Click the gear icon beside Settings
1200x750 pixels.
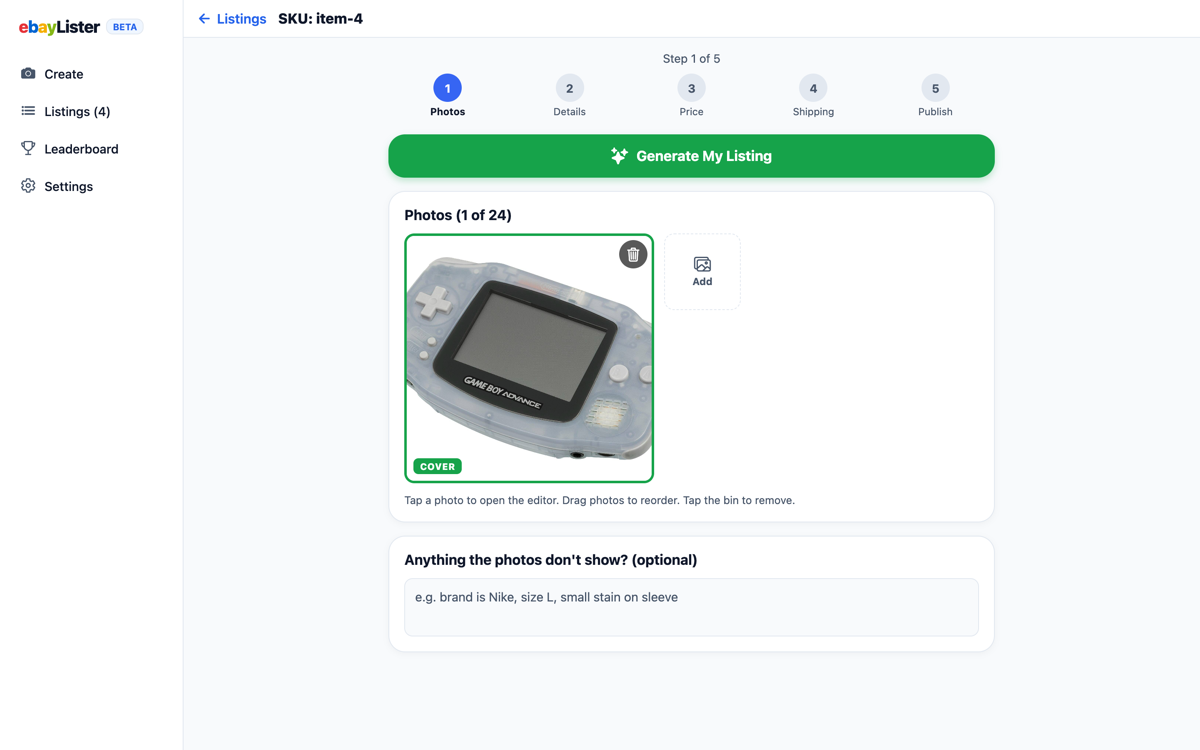tap(28, 186)
